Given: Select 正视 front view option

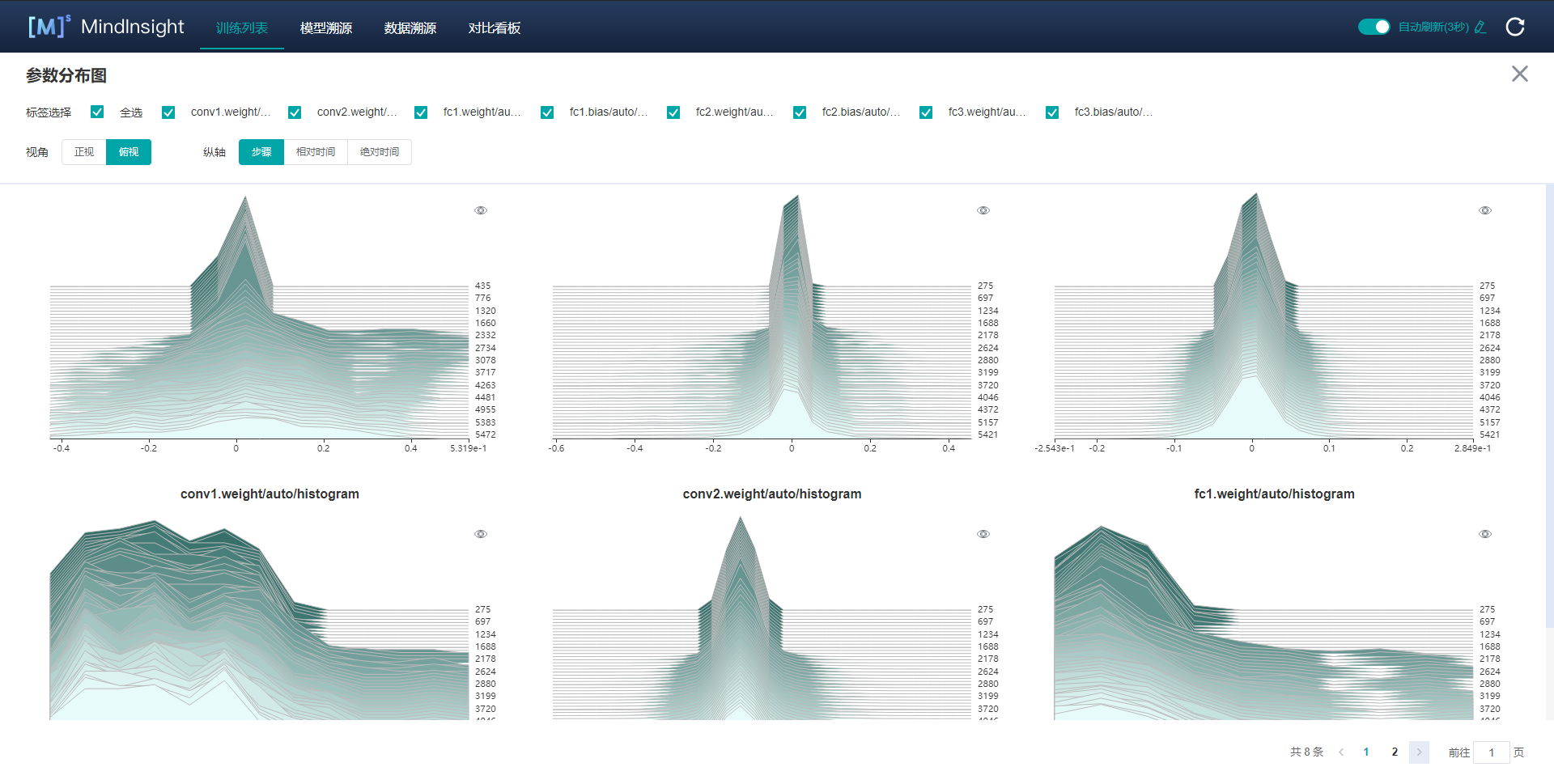Looking at the screenshot, I should [84, 152].
